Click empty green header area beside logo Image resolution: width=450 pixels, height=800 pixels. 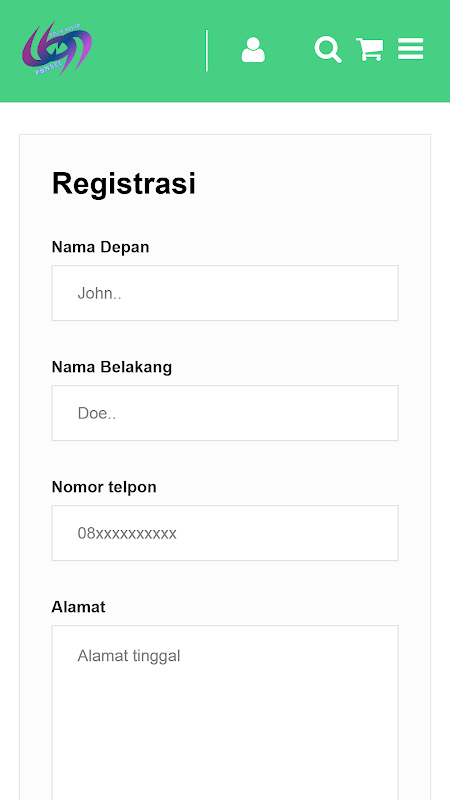click(x=148, y=51)
